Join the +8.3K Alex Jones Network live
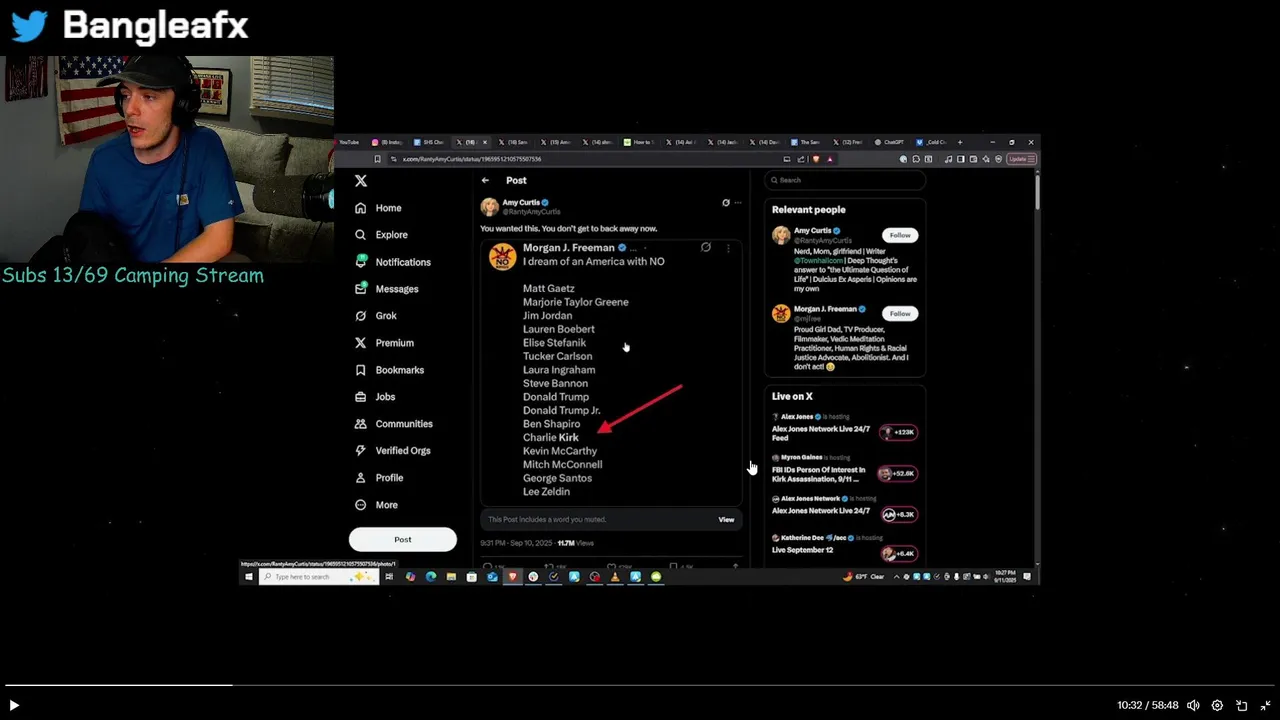The width and height of the screenshot is (1280, 720). (x=899, y=514)
